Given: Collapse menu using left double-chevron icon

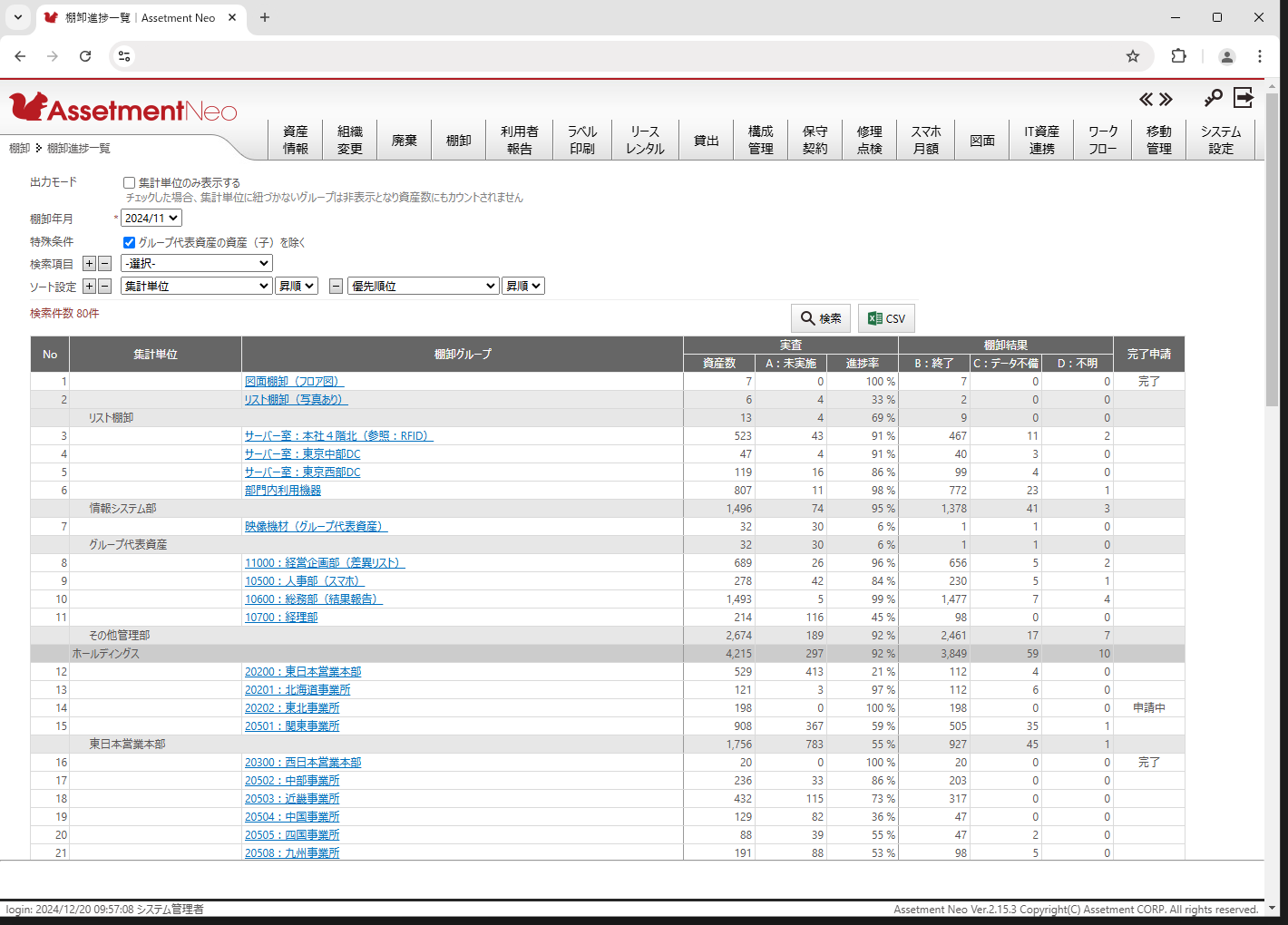Looking at the screenshot, I should point(1145,99).
